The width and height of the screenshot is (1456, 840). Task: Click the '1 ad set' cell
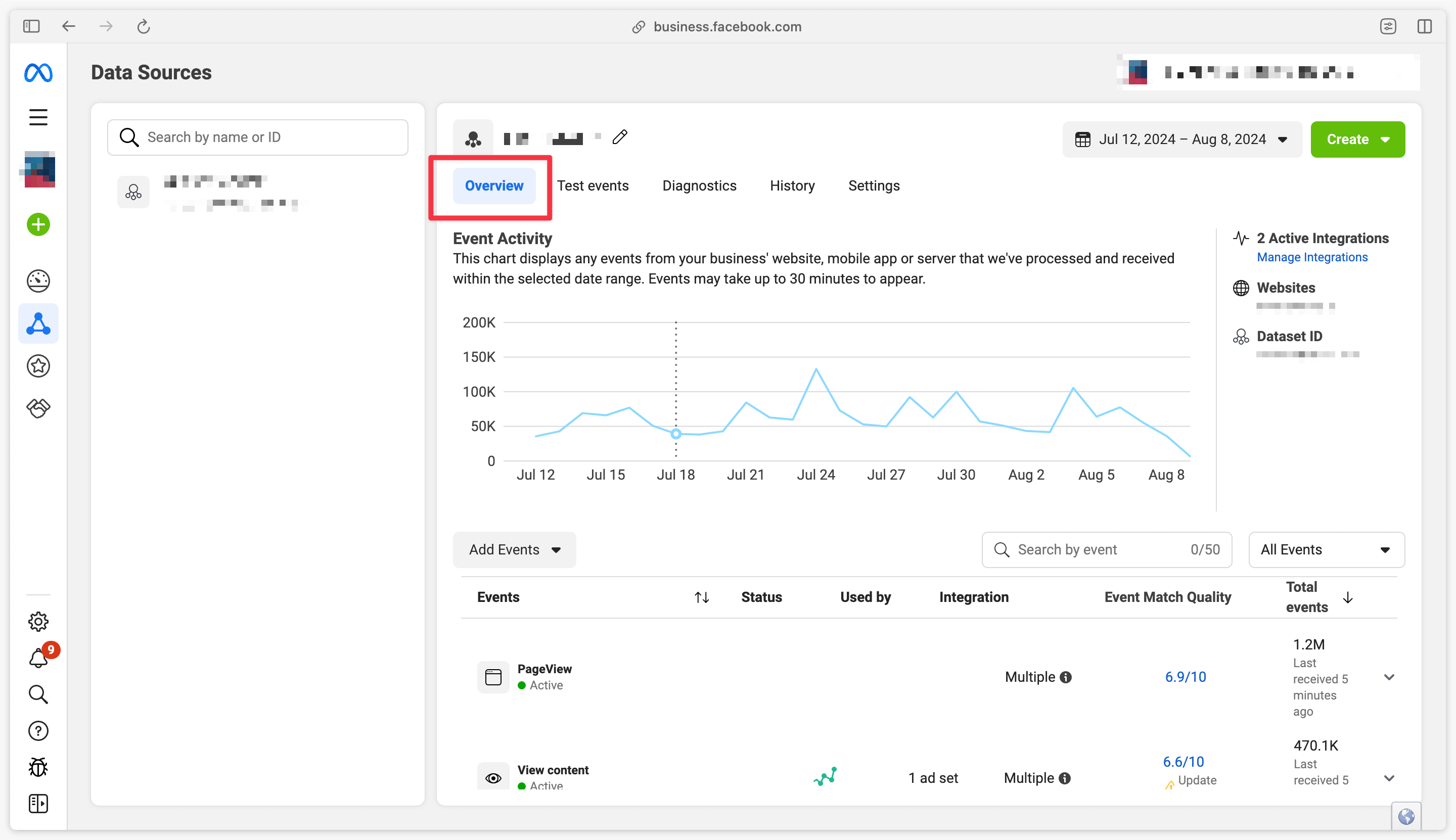coord(933,778)
